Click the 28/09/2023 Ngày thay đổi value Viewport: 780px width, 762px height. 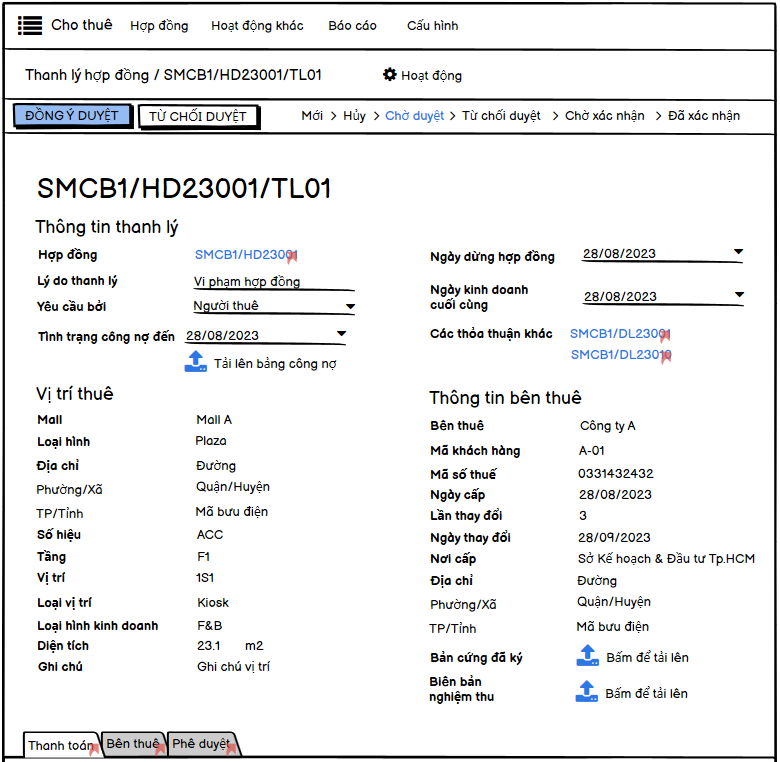coord(614,538)
